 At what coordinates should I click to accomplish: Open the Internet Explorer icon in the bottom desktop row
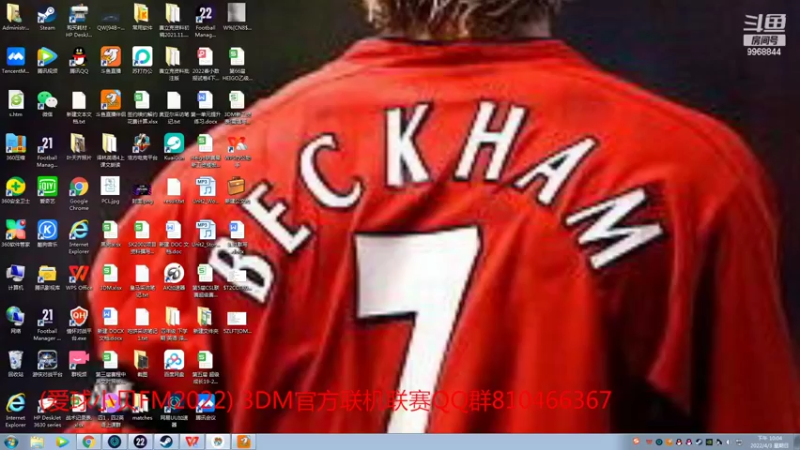click(15, 410)
